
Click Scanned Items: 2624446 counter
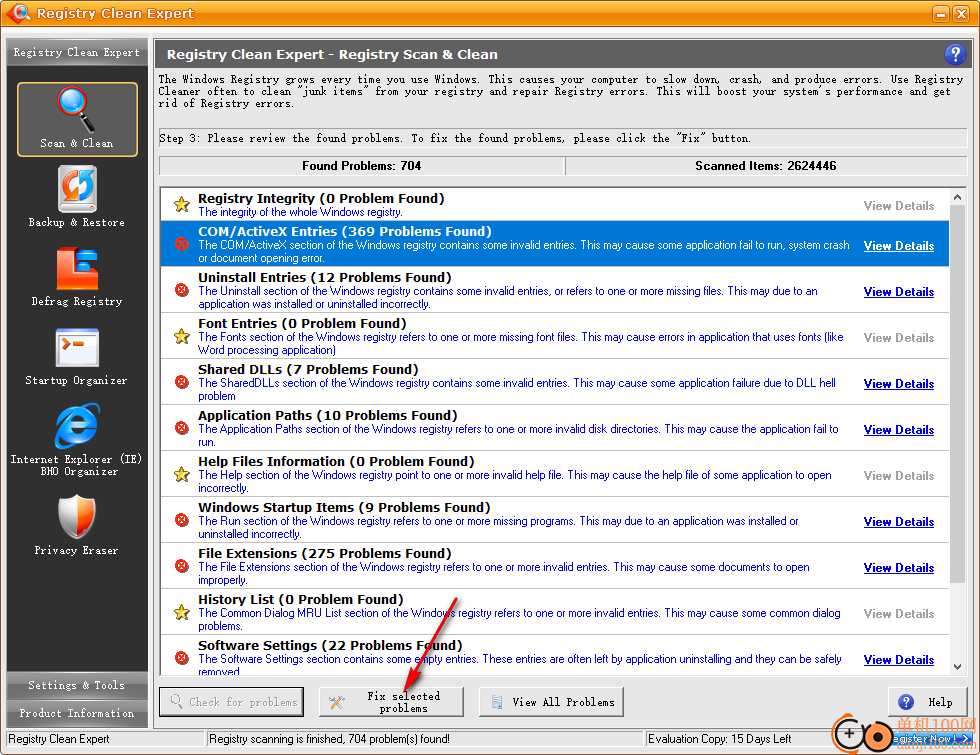pyautogui.click(x=766, y=166)
